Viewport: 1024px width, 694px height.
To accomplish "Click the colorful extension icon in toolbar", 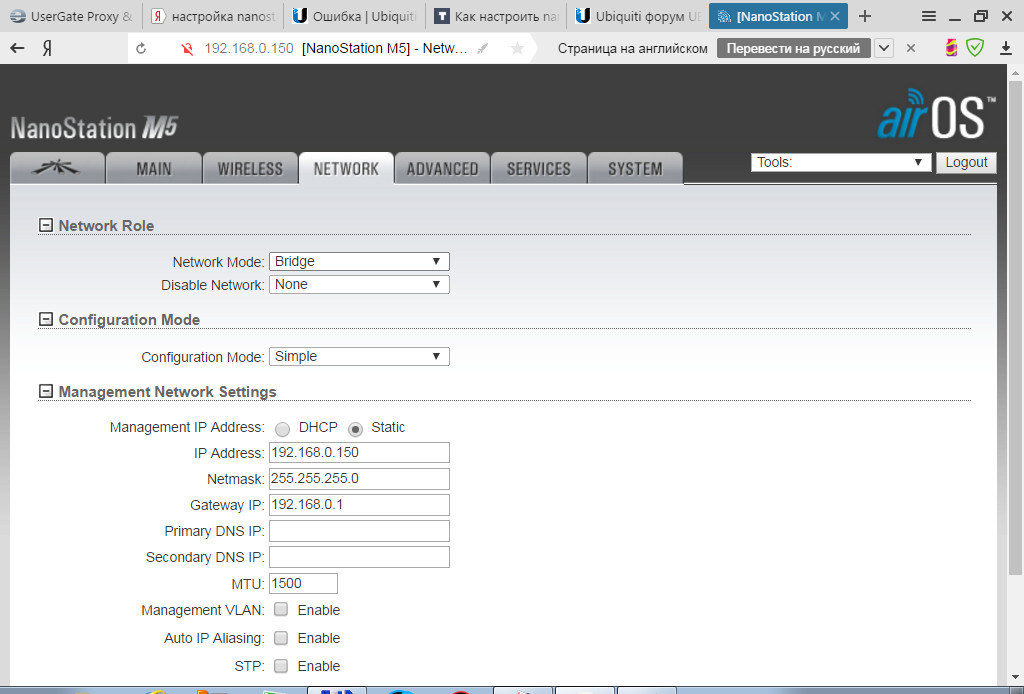I will tap(952, 48).
